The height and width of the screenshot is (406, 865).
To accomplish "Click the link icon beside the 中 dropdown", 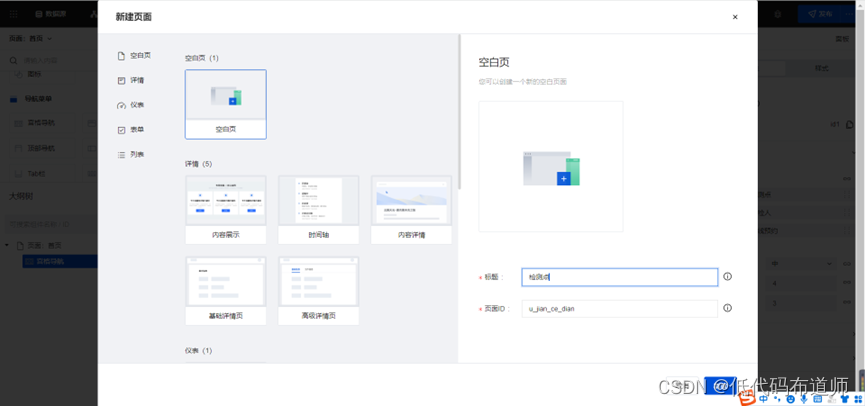I will point(846,264).
